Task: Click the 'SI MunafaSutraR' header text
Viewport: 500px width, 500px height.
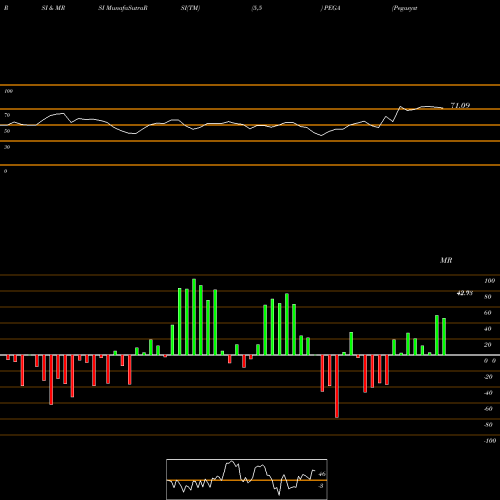Action: (123, 8)
